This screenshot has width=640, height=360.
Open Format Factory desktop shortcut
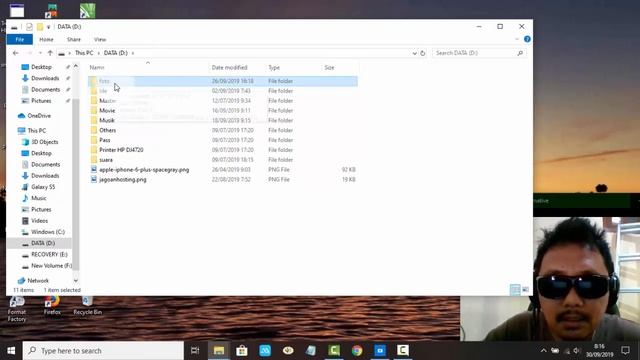point(17,309)
